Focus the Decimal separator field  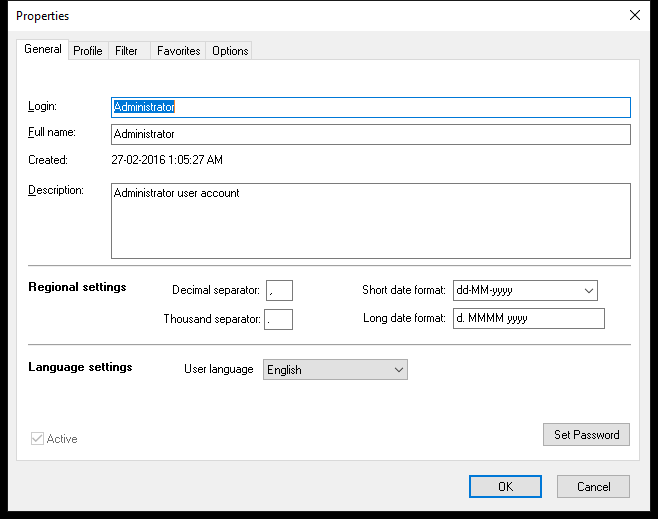pos(279,290)
